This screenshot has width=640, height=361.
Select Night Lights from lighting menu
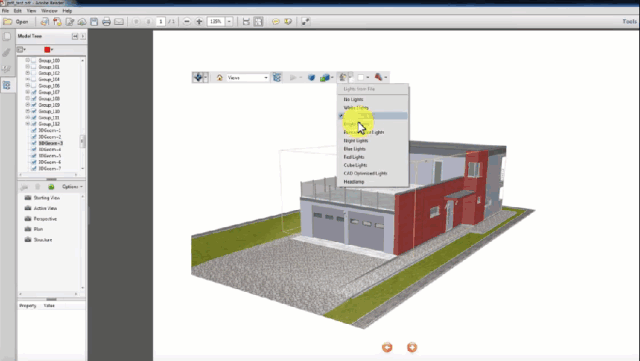pos(356,140)
